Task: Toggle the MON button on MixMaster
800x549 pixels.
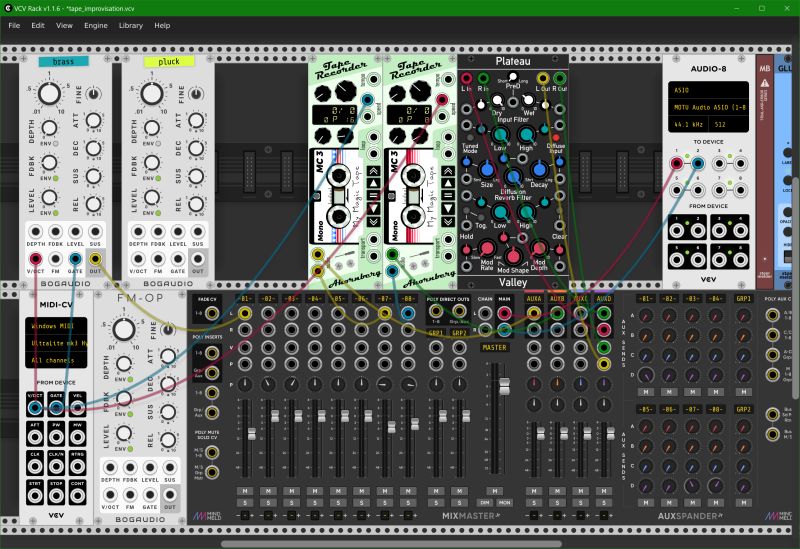Action: click(505, 503)
